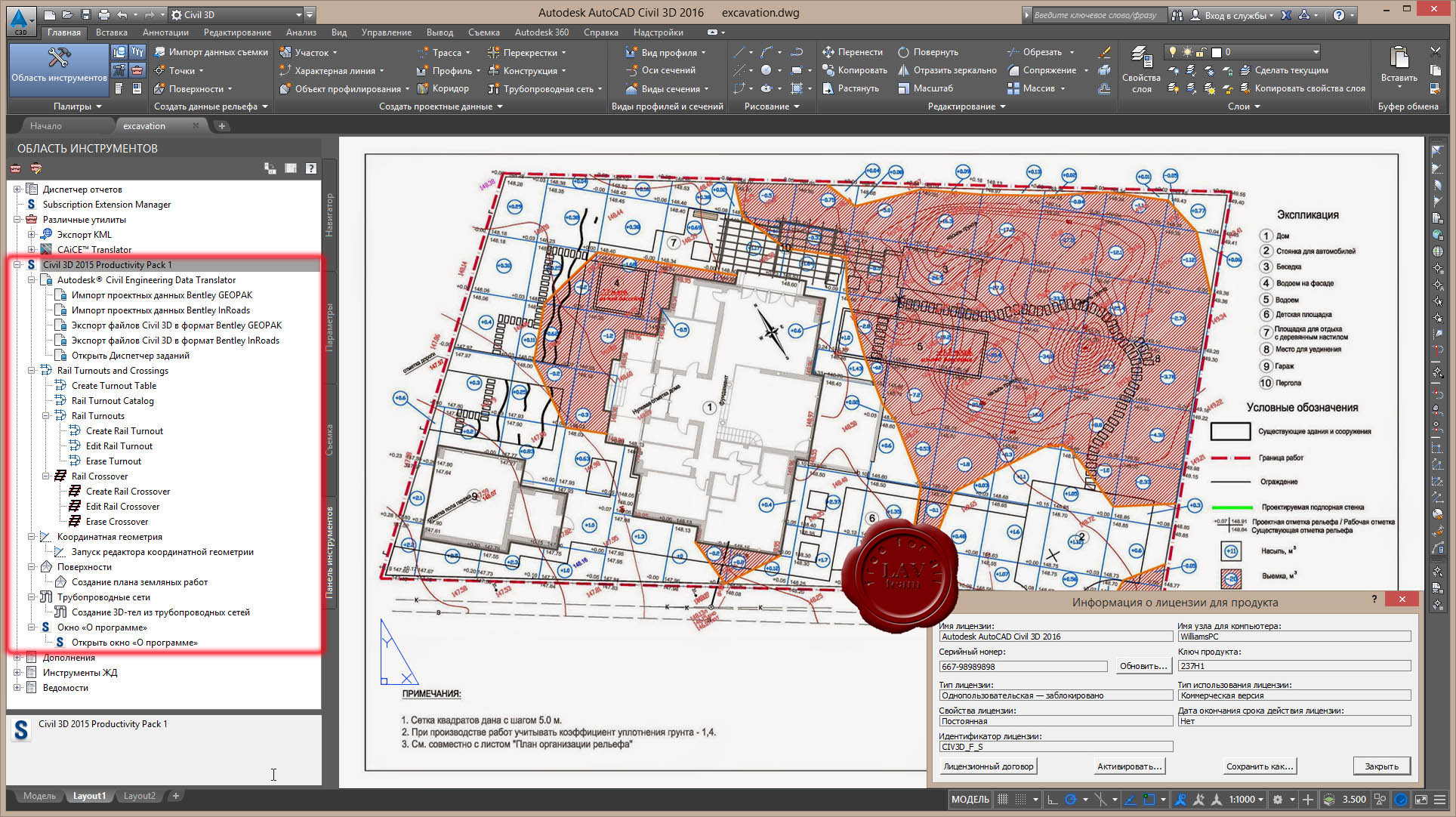
Task: Click the clean screen icon in status bar
Action: tap(1421, 799)
